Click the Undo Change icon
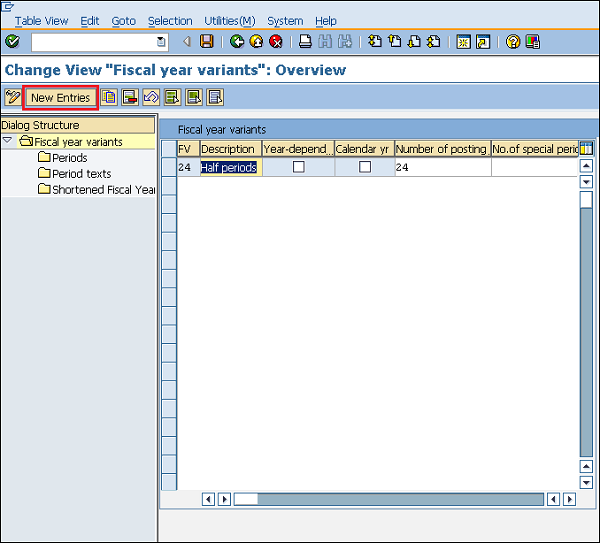This screenshot has width=600, height=543. (150, 97)
